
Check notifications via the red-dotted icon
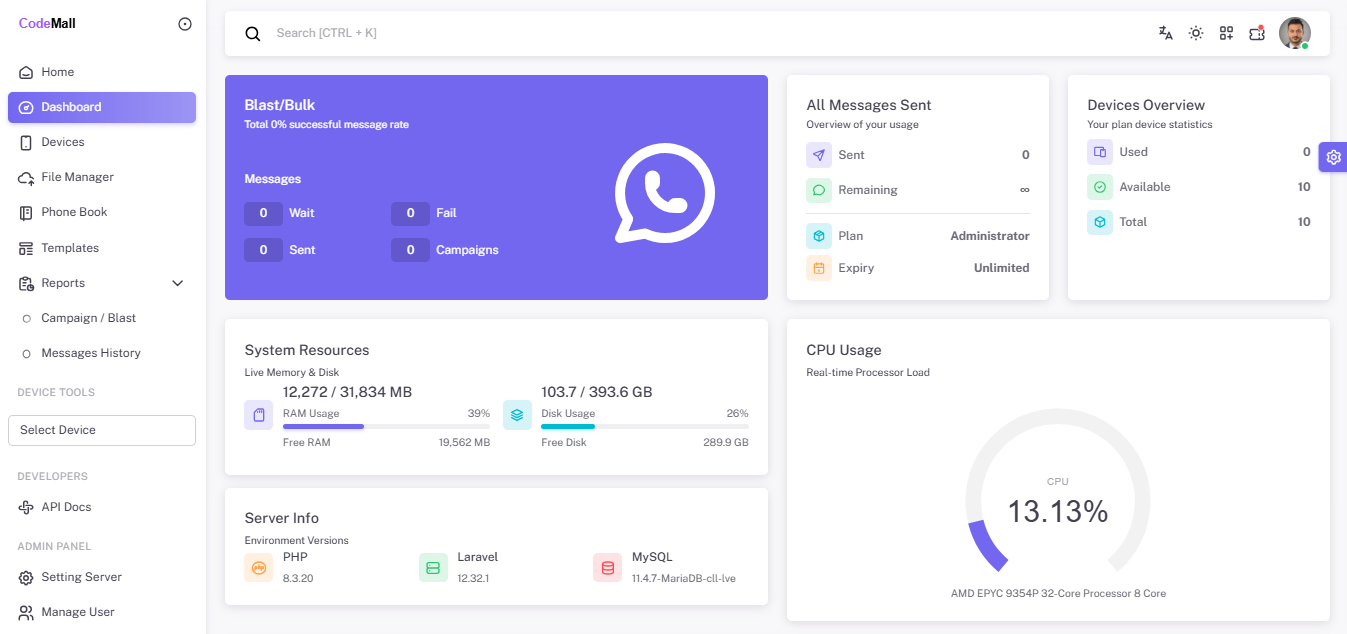[1256, 33]
